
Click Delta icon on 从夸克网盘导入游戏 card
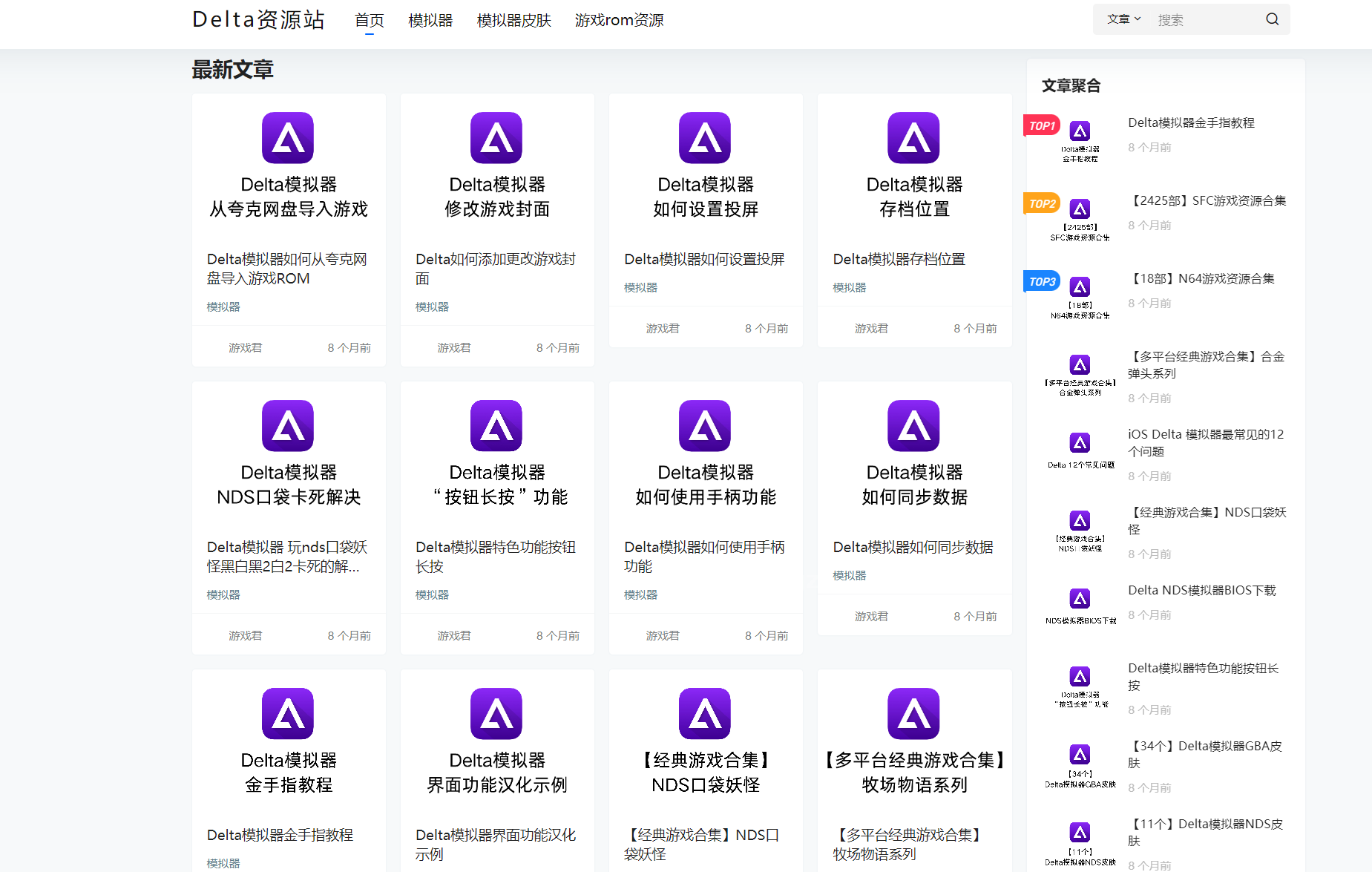coord(288,138)
